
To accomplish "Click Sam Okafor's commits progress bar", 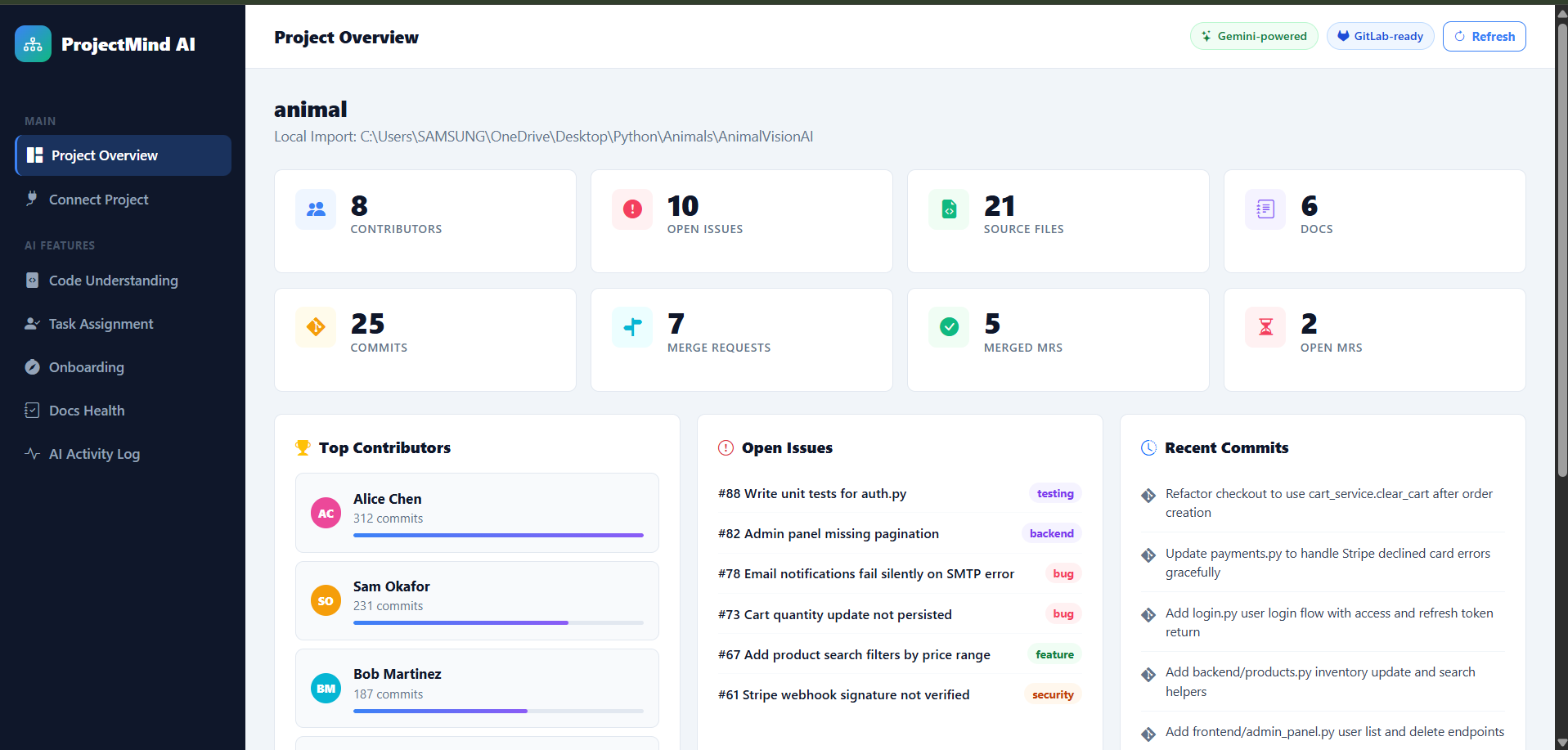I will 498,622.
